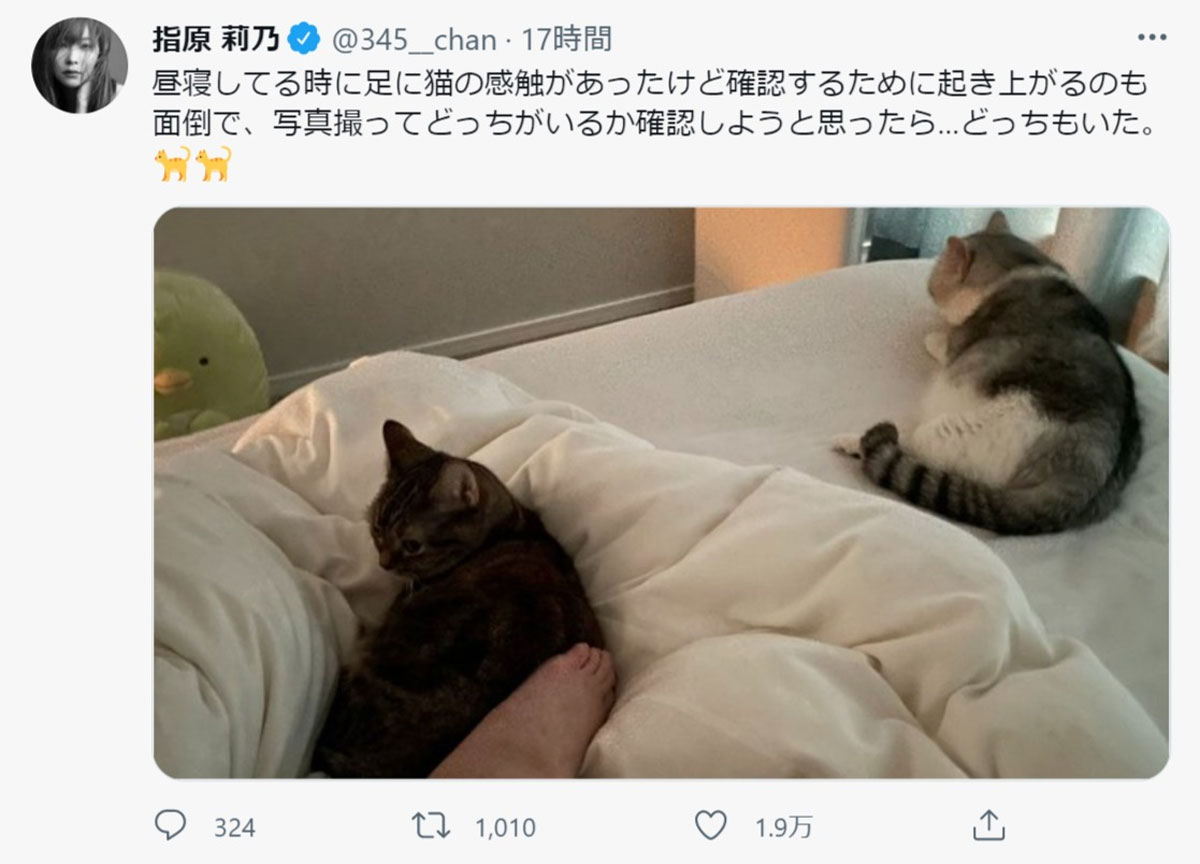The image size is (1200, 864).
Task: View the 324 replies count
Action: tap(234, 828)
